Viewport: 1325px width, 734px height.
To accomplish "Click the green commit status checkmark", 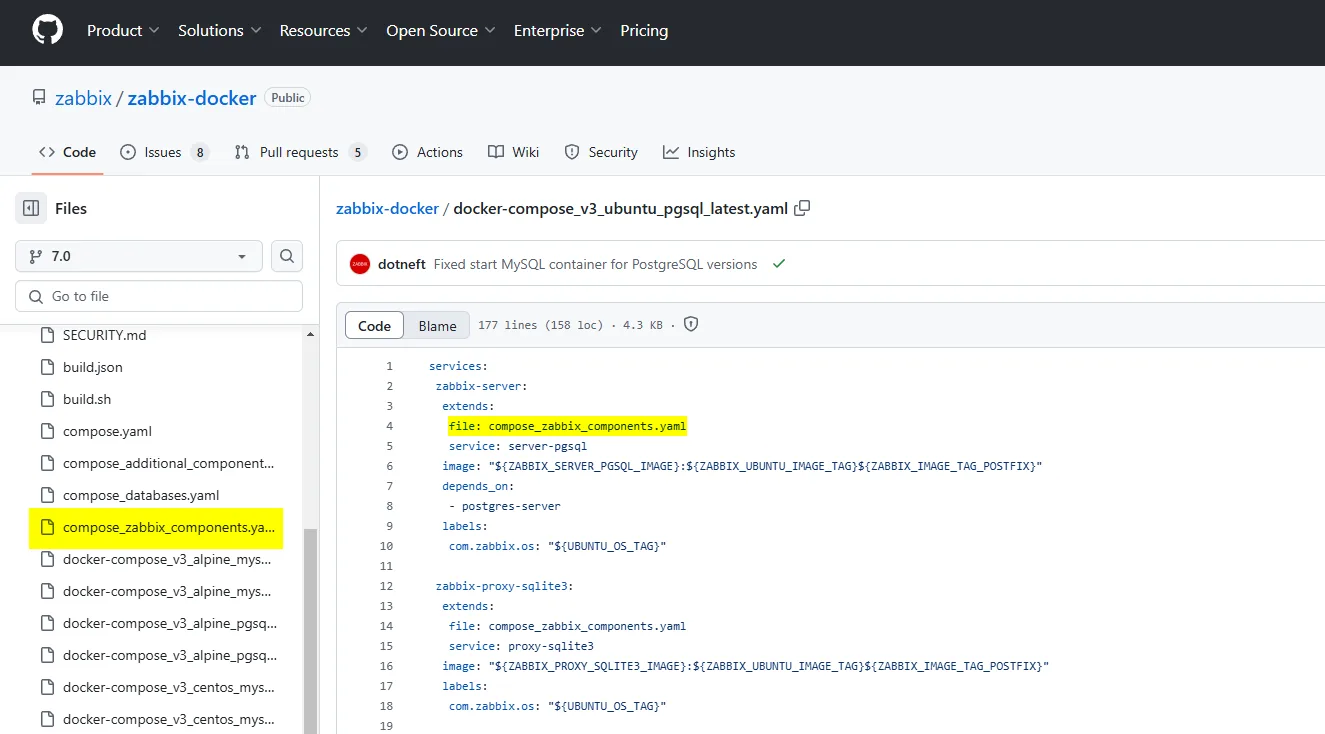I will click(x=779, y=264).
